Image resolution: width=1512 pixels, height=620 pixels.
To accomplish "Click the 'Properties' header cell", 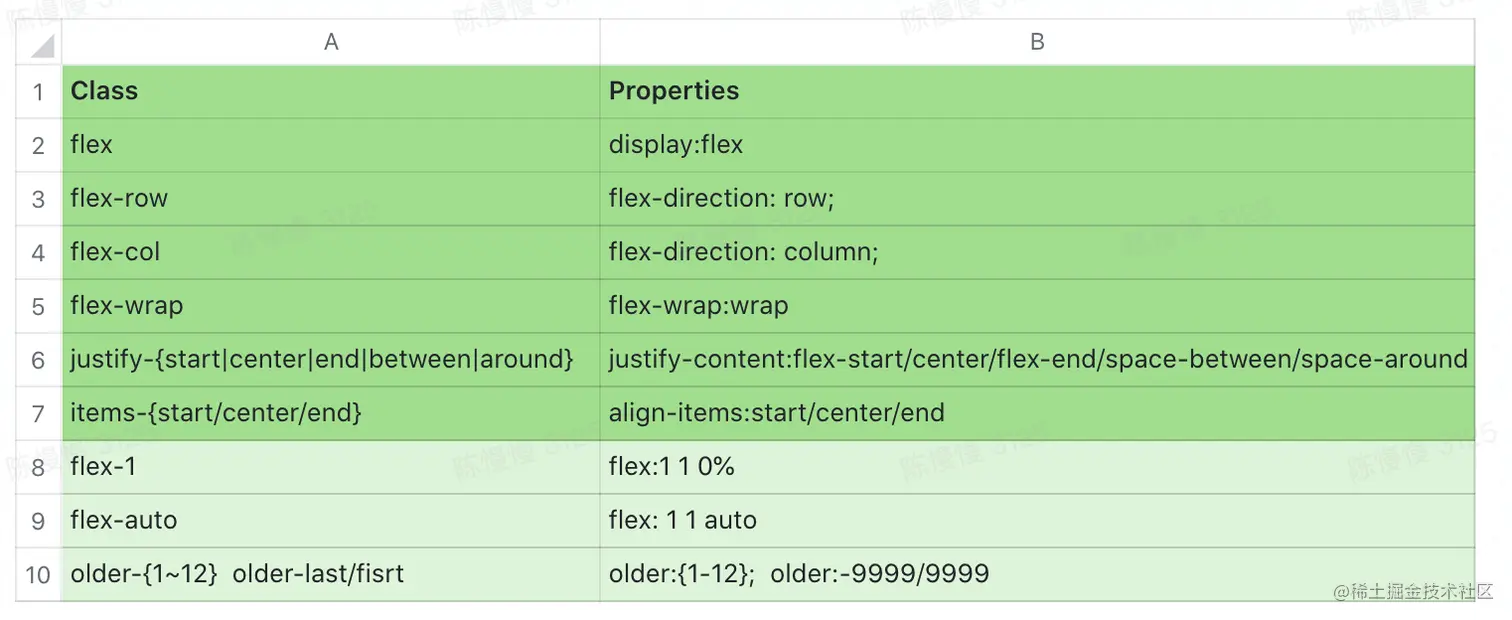I will tap(1037, 91).
